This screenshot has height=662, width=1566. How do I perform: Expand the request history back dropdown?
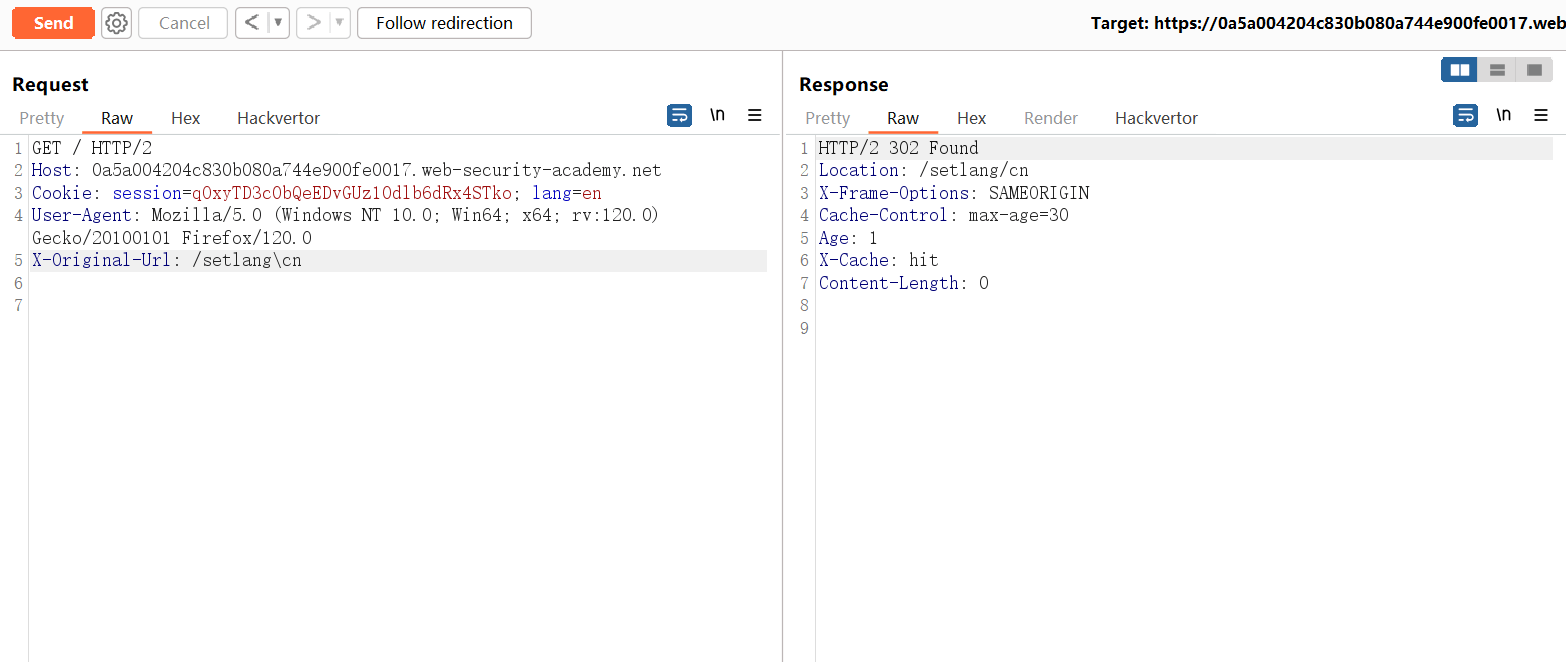(279, 23)
